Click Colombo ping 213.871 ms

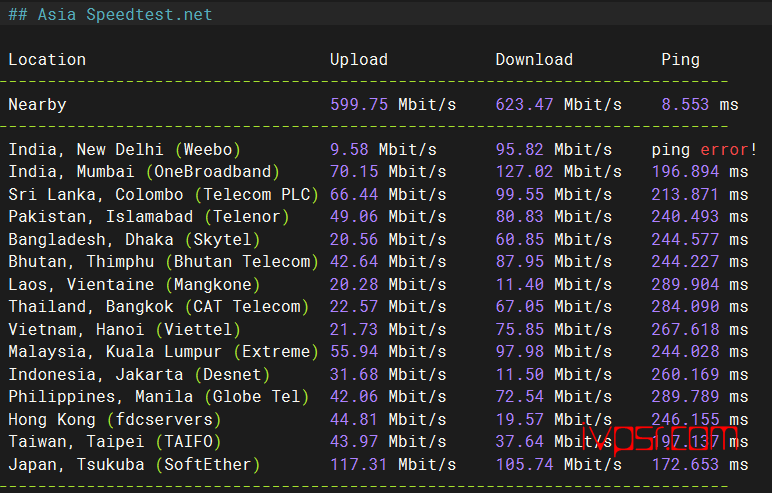pos(700,194)
